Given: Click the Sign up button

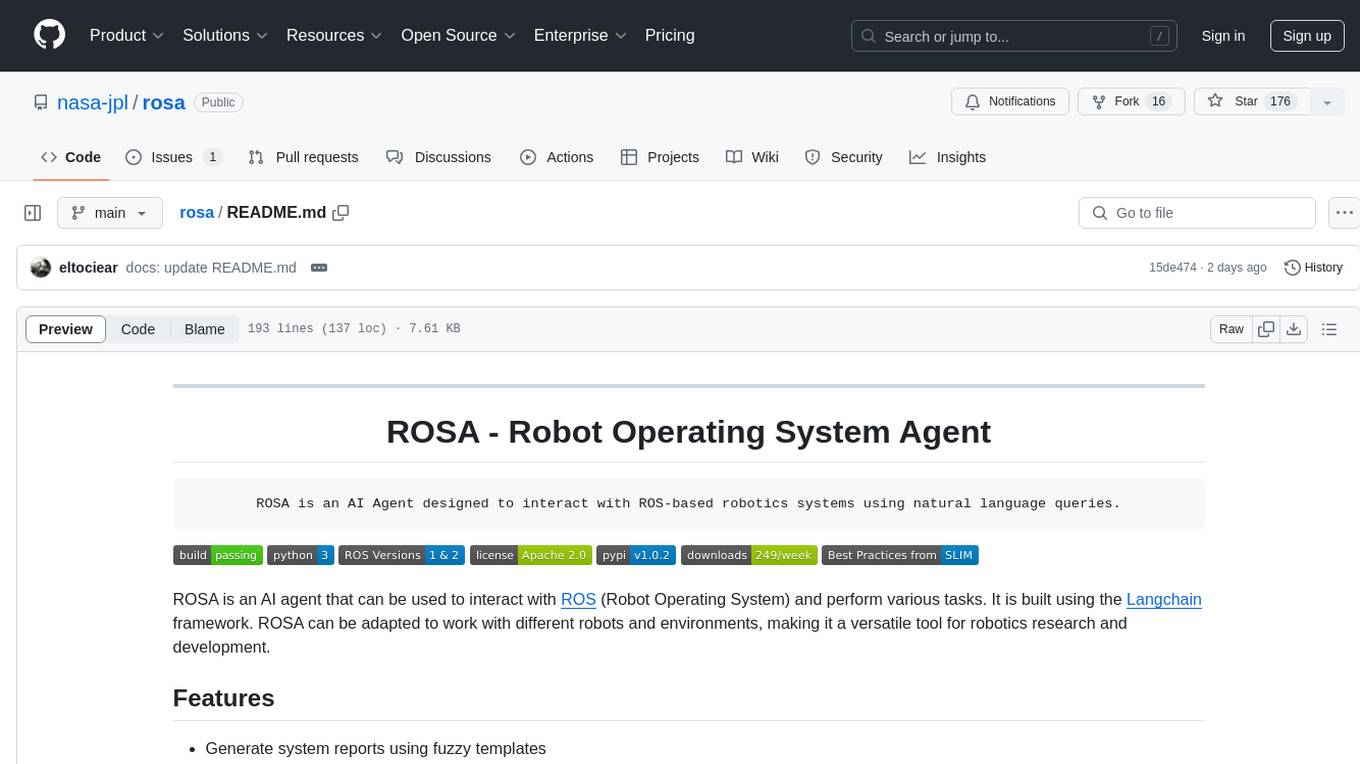Looking at the screenshot, I should [1307, 36].
